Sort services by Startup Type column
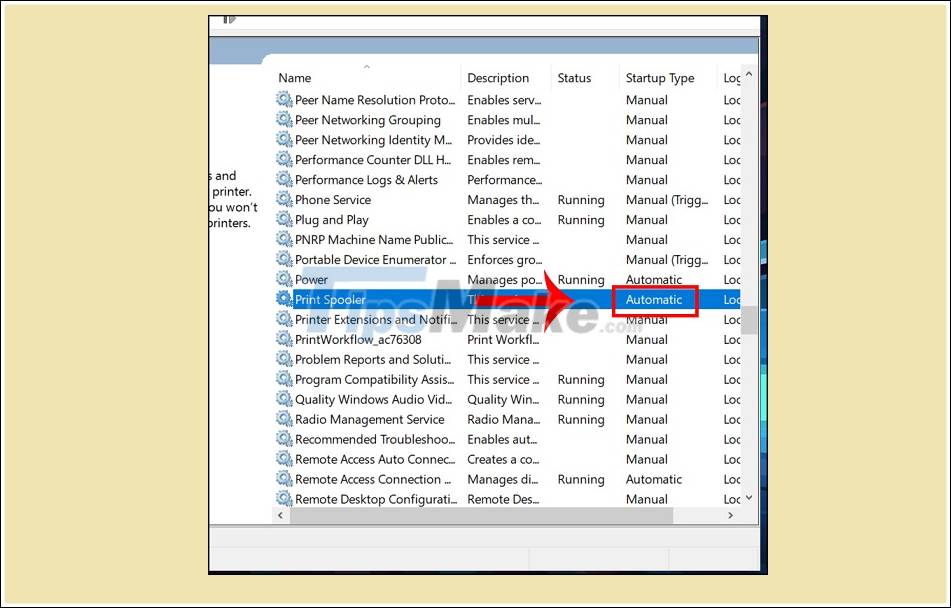 pyautogui.click(x=662, y=77)
